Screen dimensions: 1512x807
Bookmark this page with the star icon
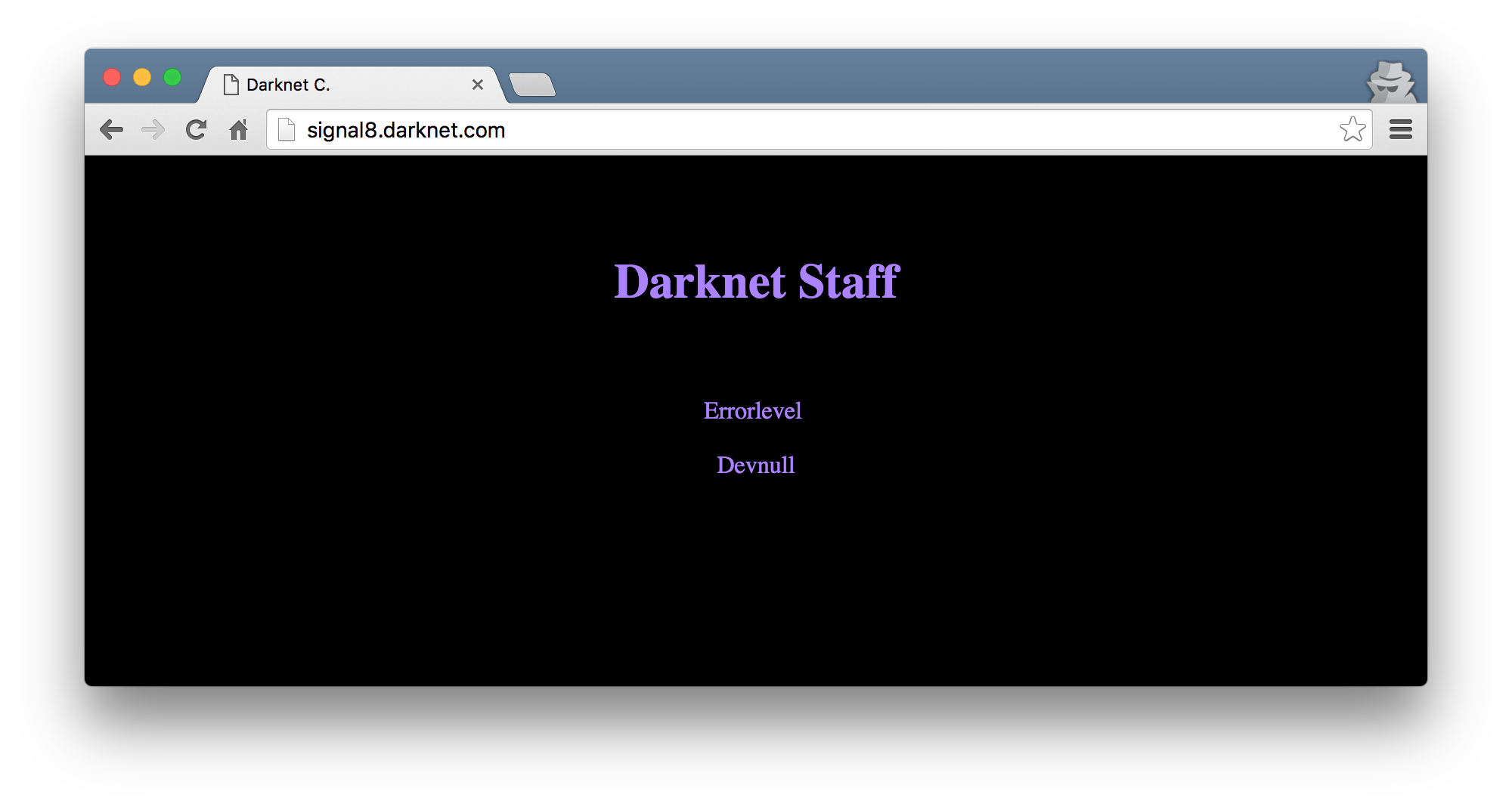point(1352,129)
